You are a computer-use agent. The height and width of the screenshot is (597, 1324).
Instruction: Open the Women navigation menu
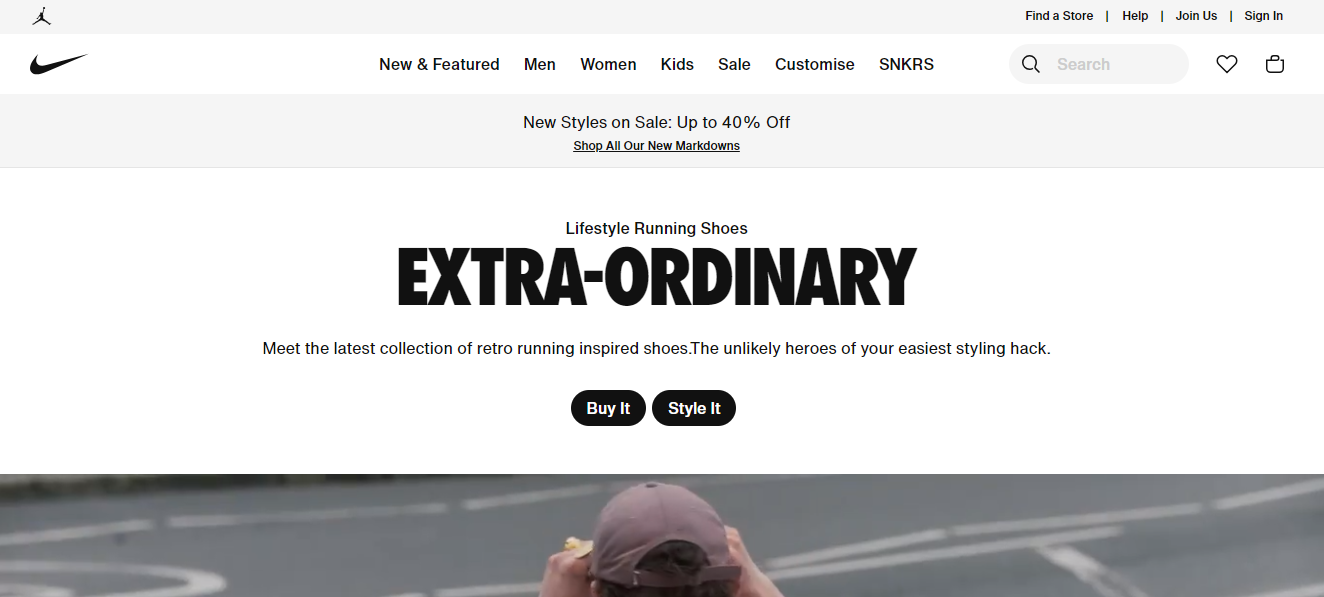(x=608, y=64)
